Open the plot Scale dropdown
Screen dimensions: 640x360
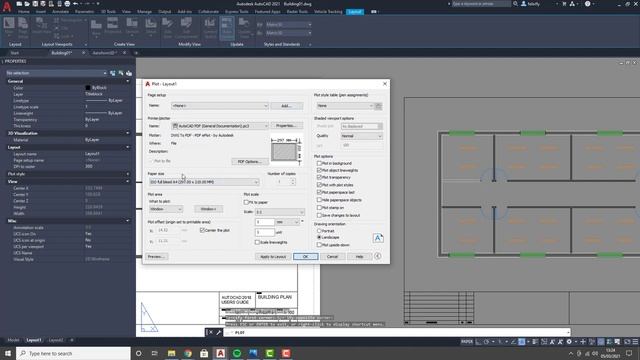280,212
